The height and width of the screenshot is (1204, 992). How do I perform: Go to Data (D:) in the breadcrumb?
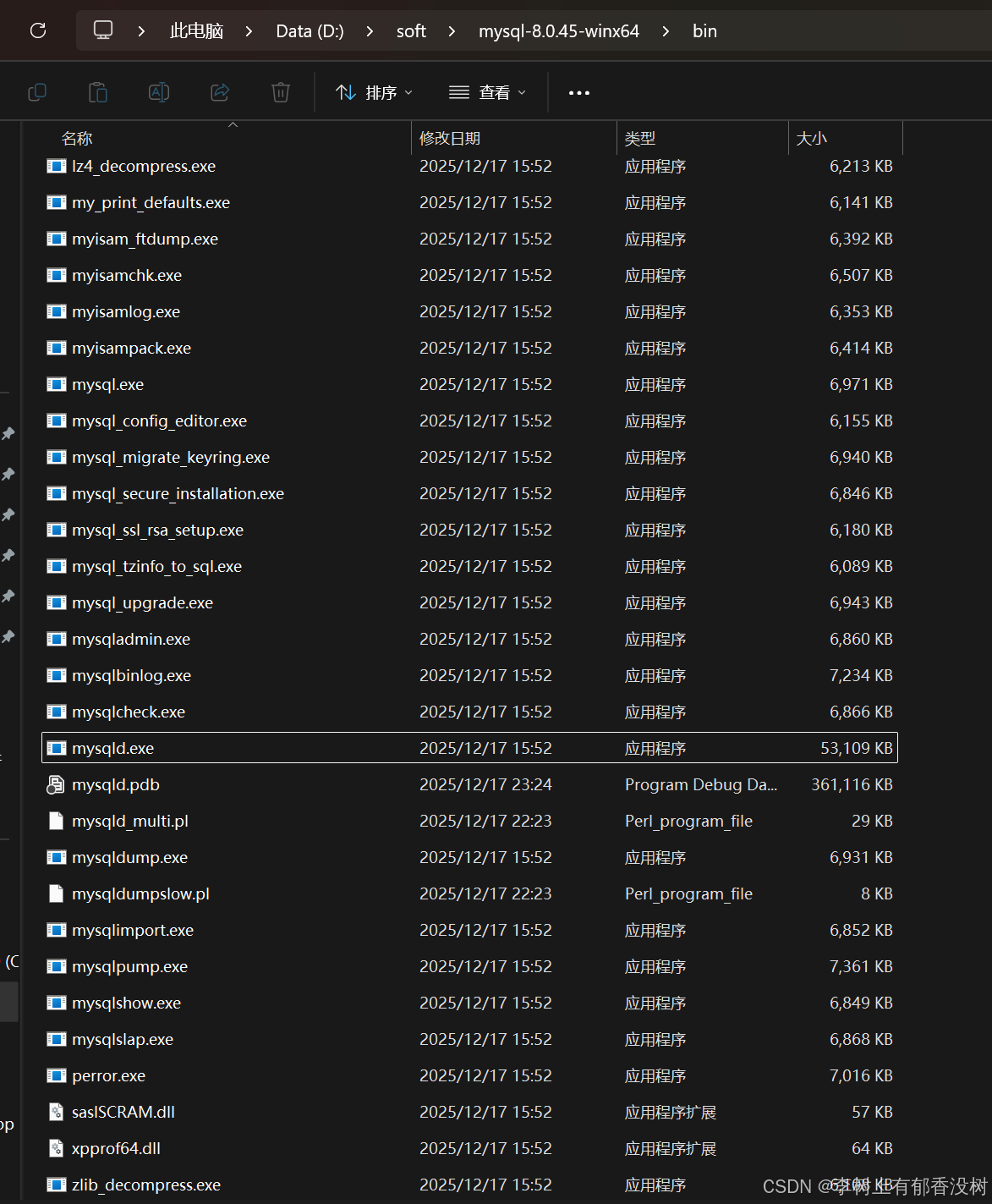(310, 31)
